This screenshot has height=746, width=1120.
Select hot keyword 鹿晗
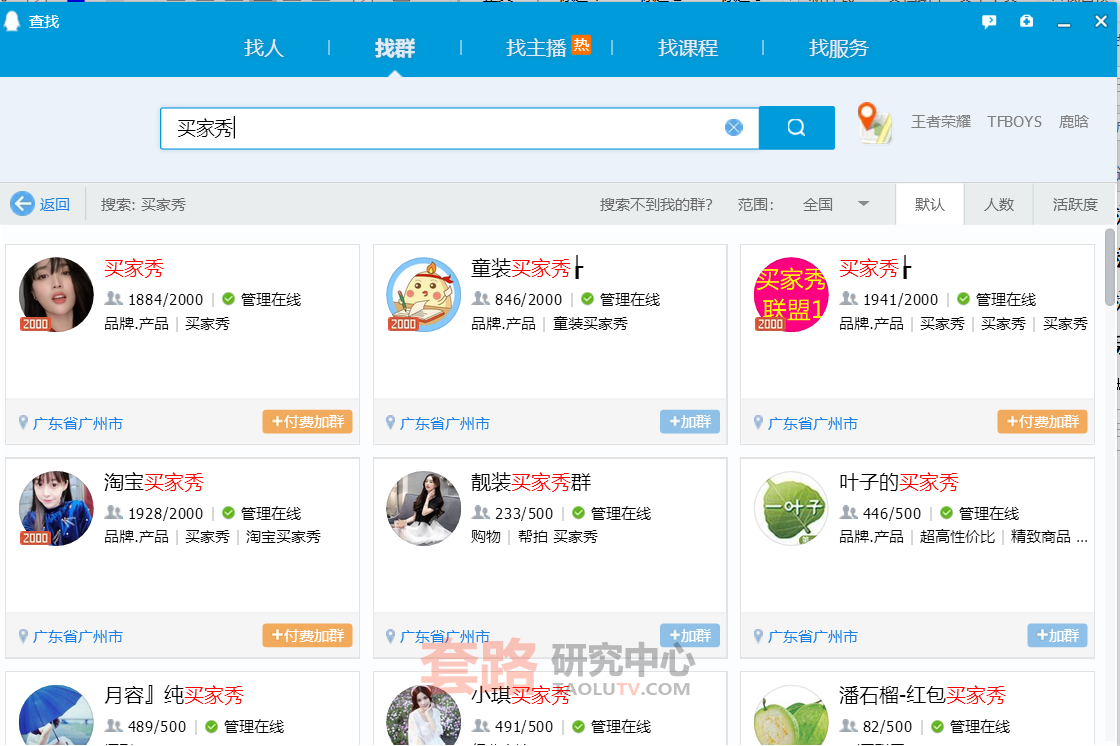pos(1074,121)
